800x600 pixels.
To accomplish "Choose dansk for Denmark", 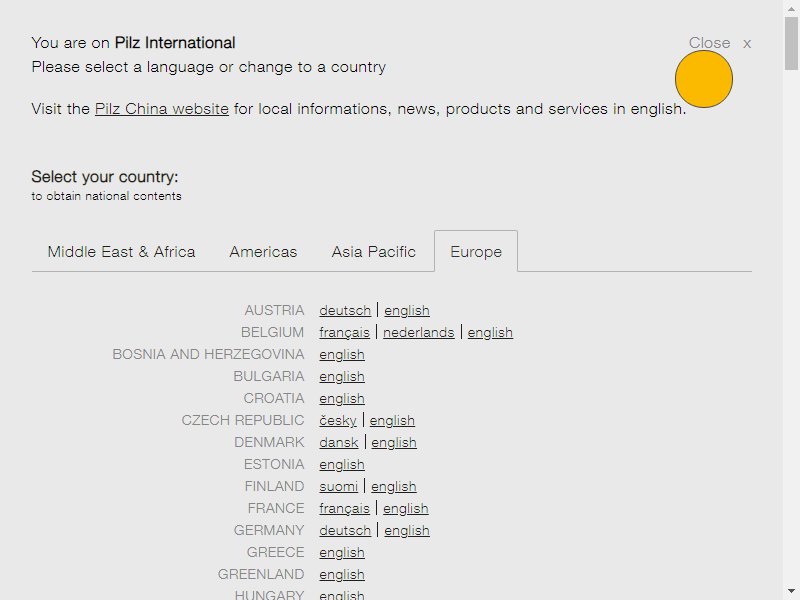I will coord(339,442).
